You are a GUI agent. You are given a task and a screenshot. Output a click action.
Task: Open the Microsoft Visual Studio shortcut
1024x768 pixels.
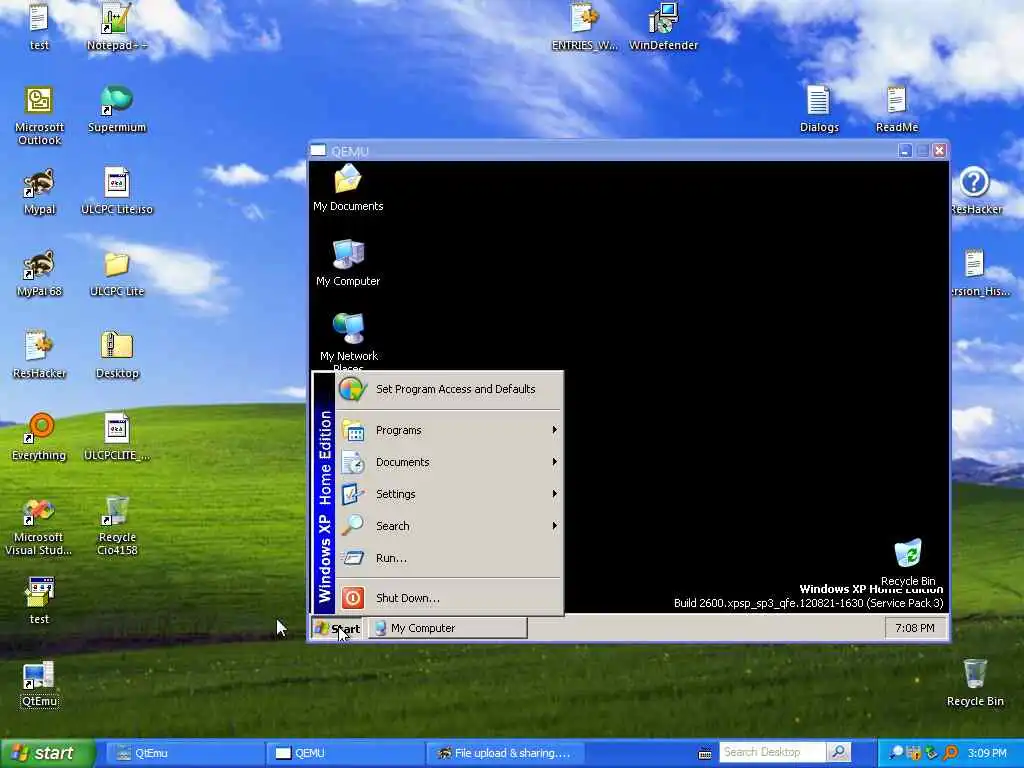39,526
